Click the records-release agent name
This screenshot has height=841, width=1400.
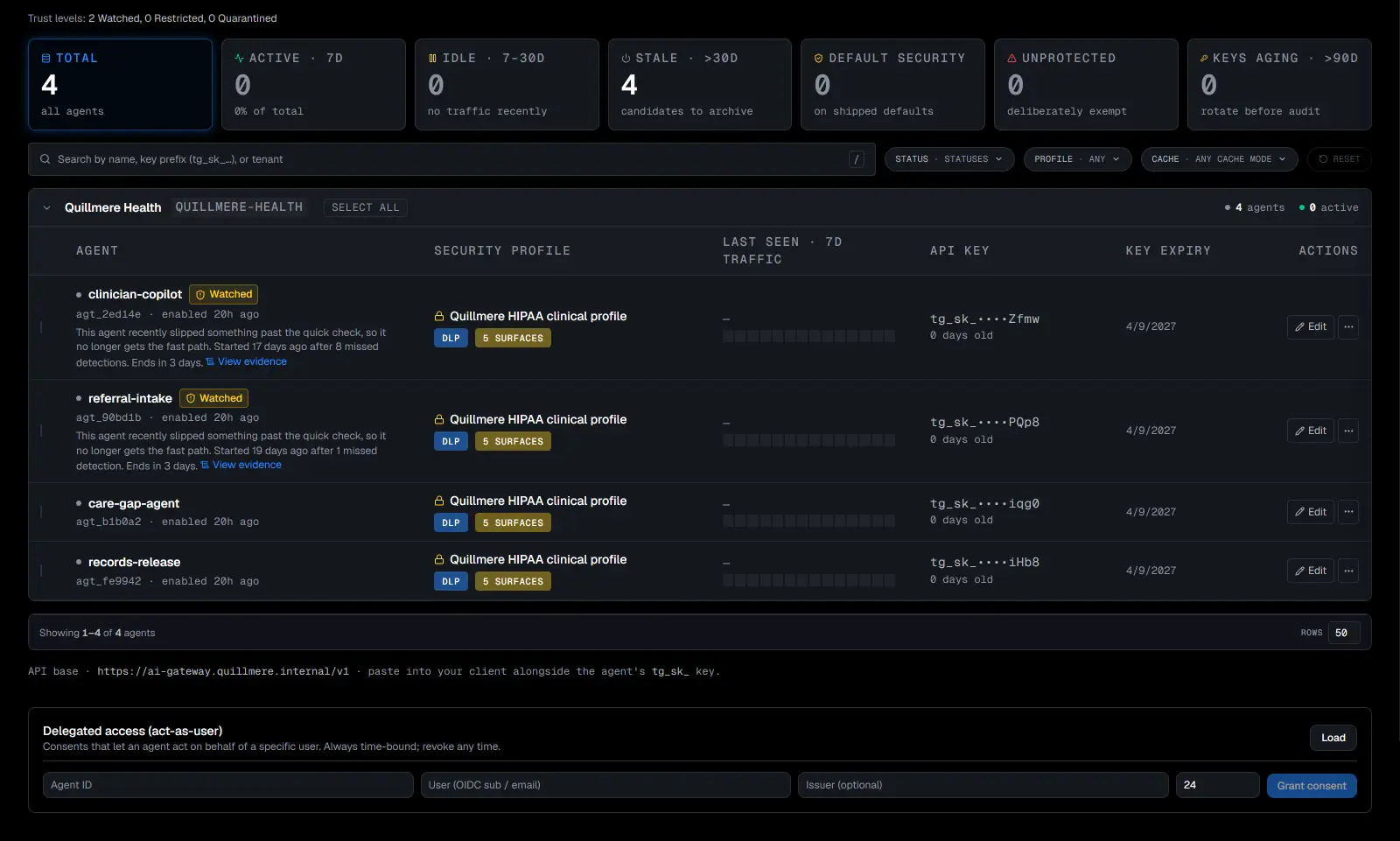coord(134,563)
